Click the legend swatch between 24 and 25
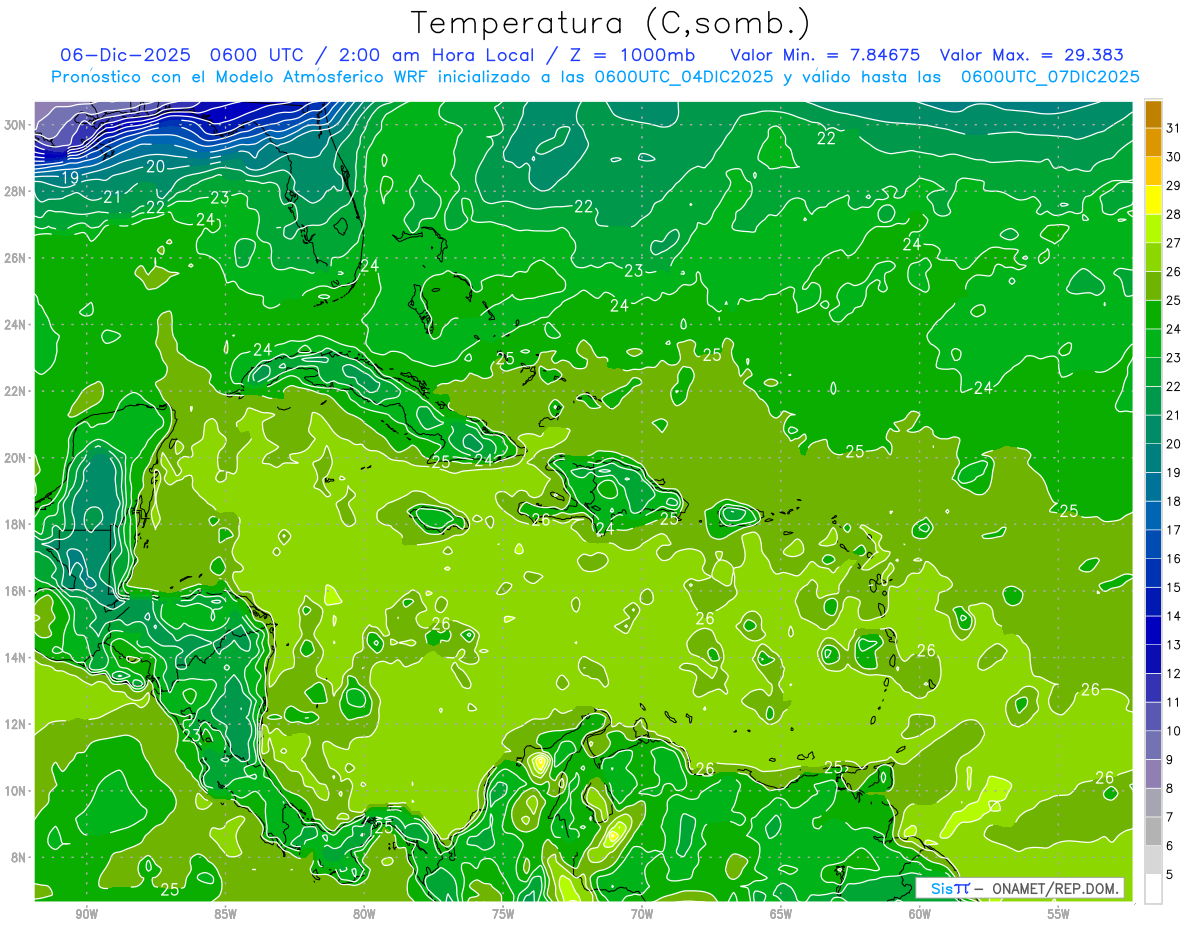1200x927 pixels. tap(1153, 314)
